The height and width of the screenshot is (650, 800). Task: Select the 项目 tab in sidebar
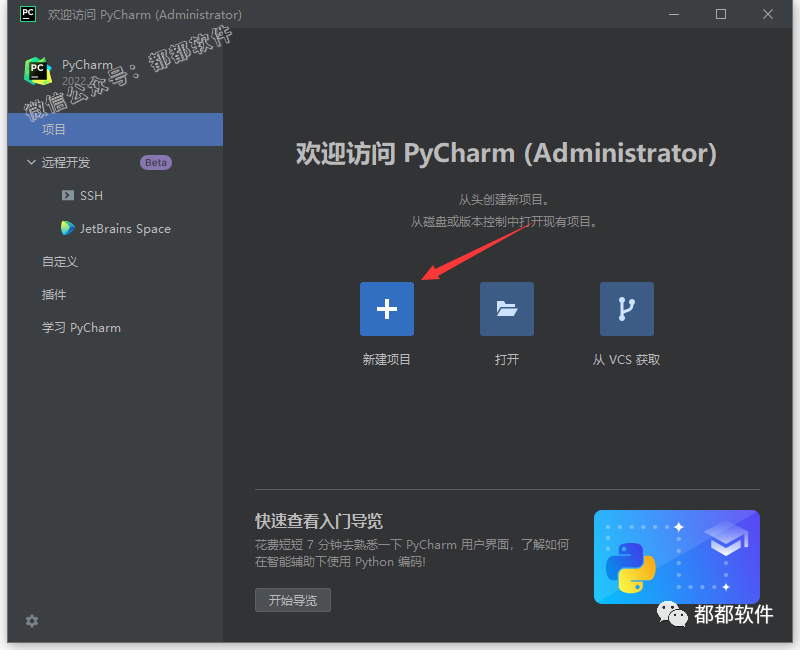[x=115, y=130]
